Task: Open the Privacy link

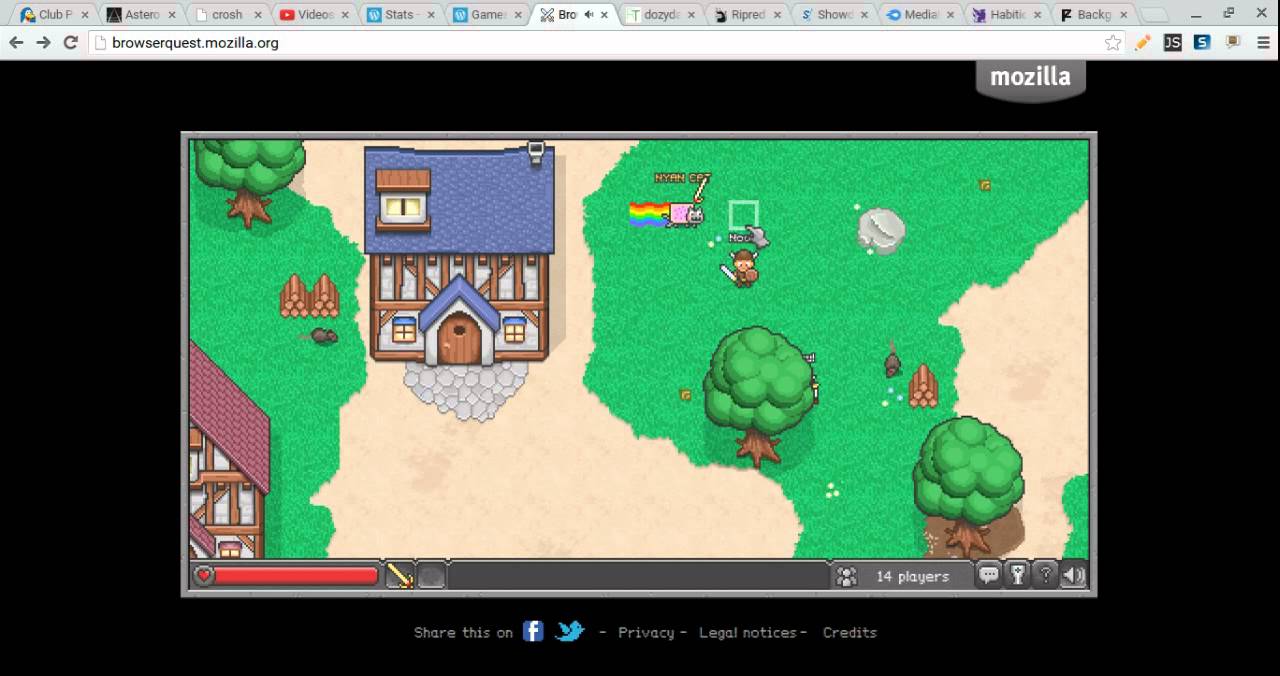Action: [x=646, y=632]
